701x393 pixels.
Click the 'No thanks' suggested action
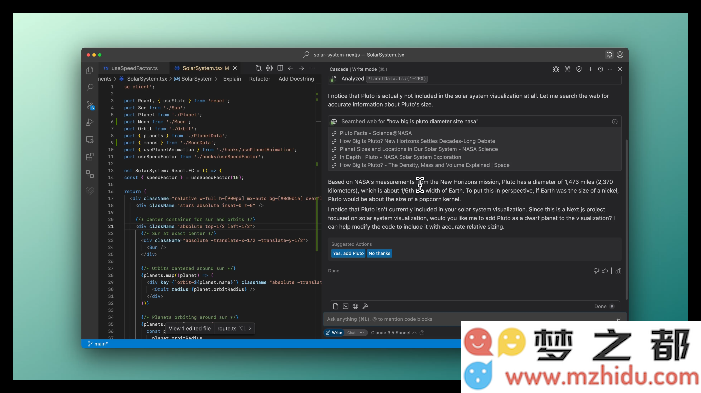pyautogui.click(x=379, y=254)
